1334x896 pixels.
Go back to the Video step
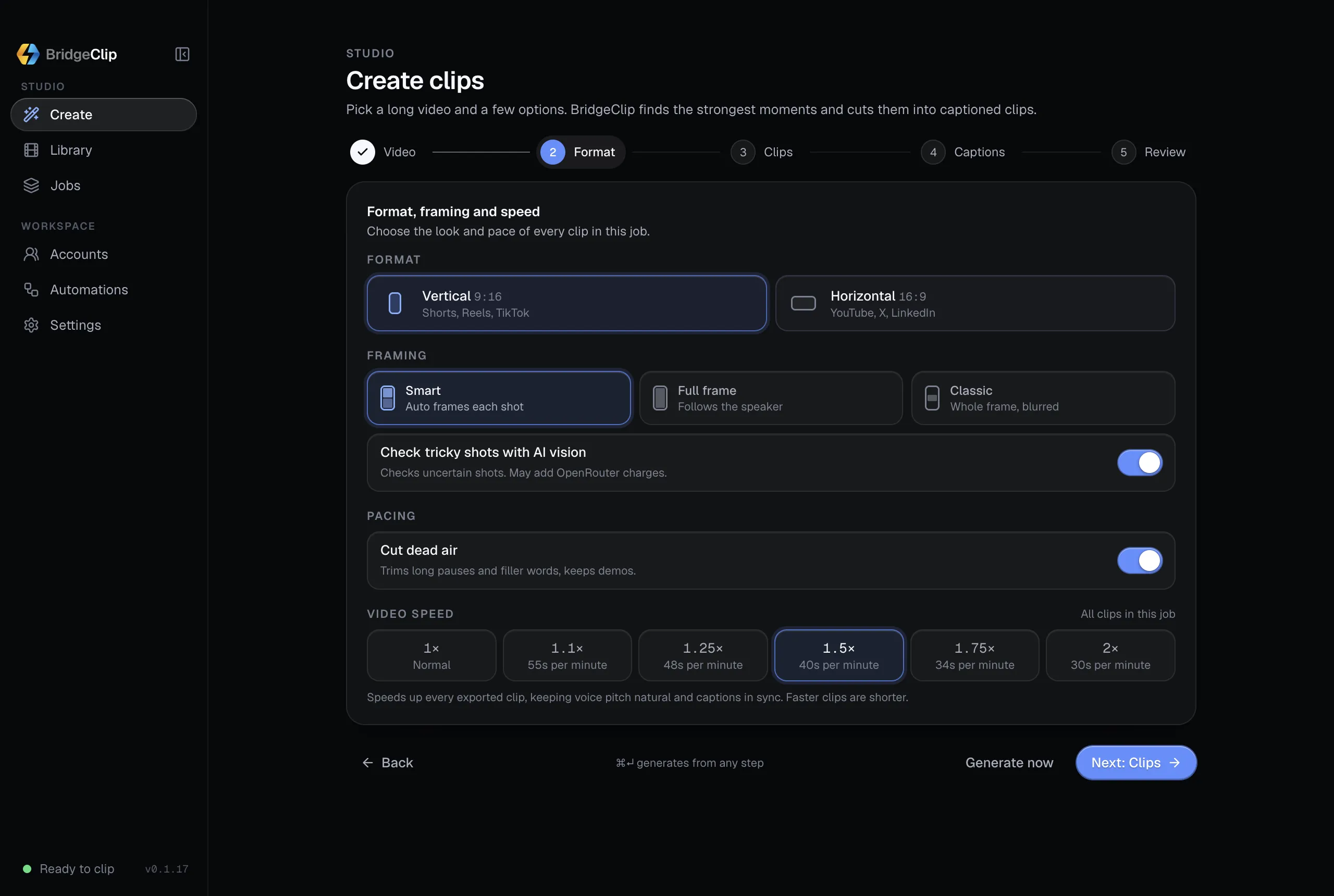[x=384, y=152]
